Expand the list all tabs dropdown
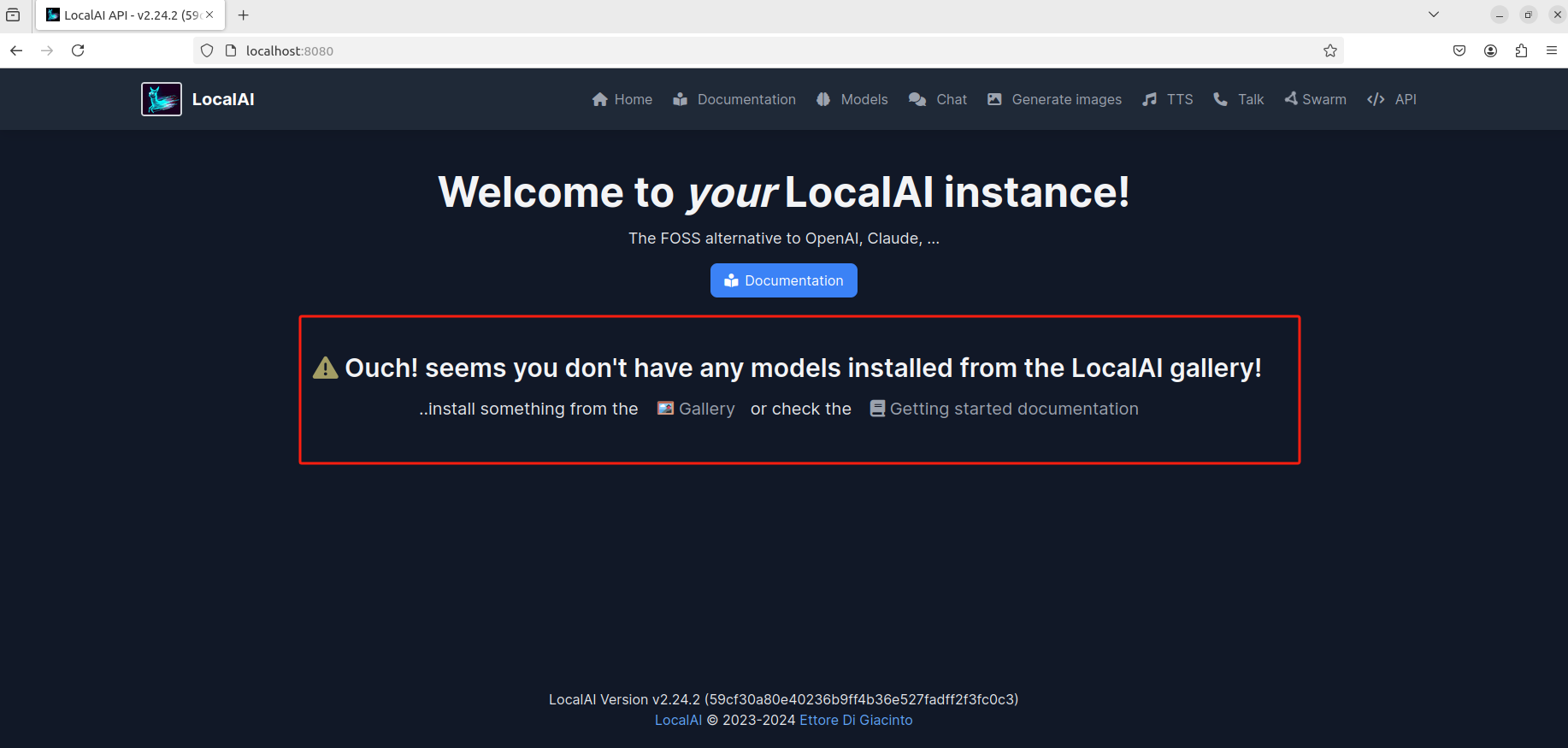 (1434, 15)
